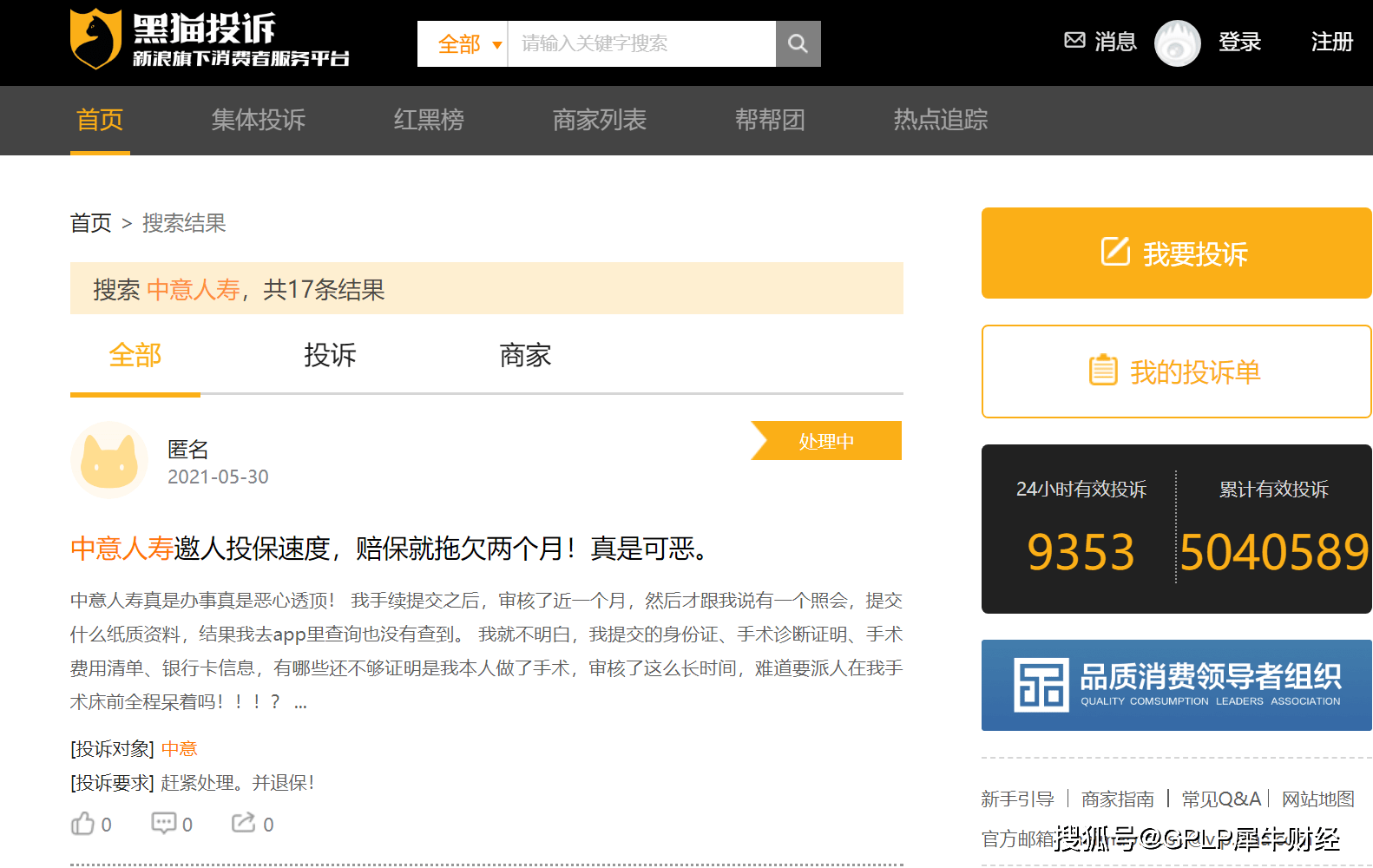Open complaint title 中意人寿邀人投保速度
The image size is (1373, 868).
pos(391,549)
